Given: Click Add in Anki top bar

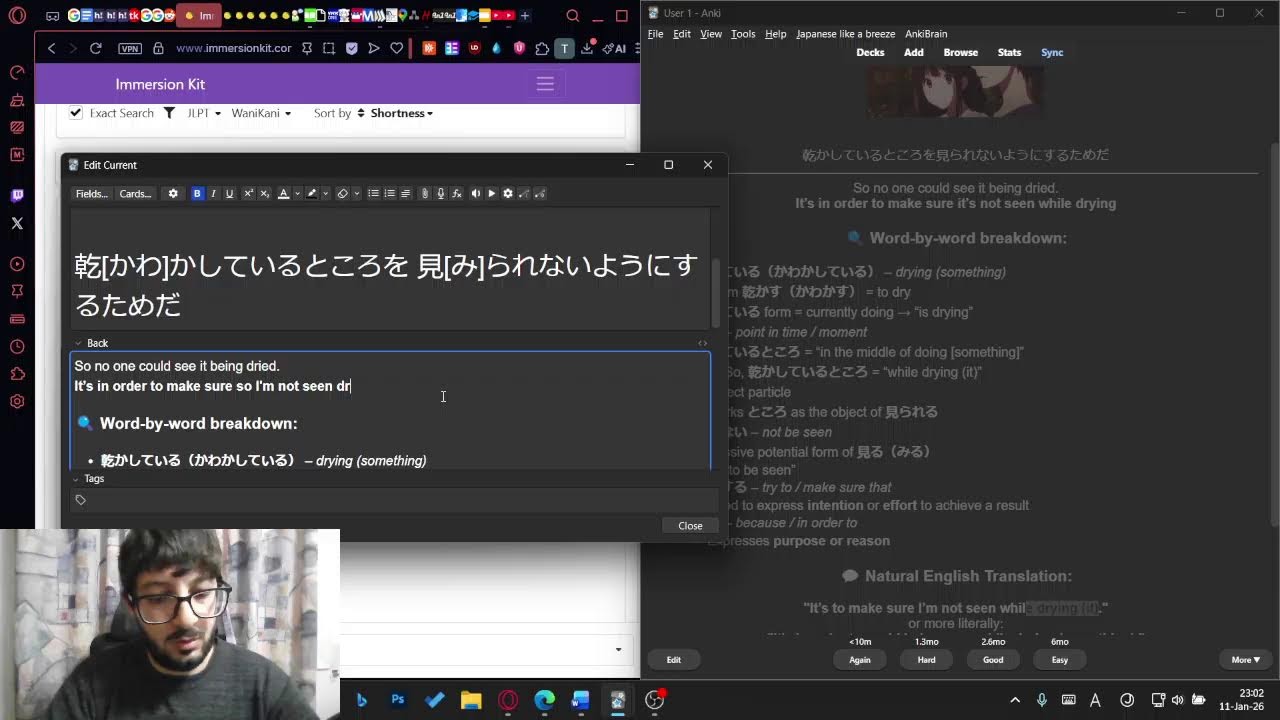Looking at the screenshot, I should pos(914,52).
